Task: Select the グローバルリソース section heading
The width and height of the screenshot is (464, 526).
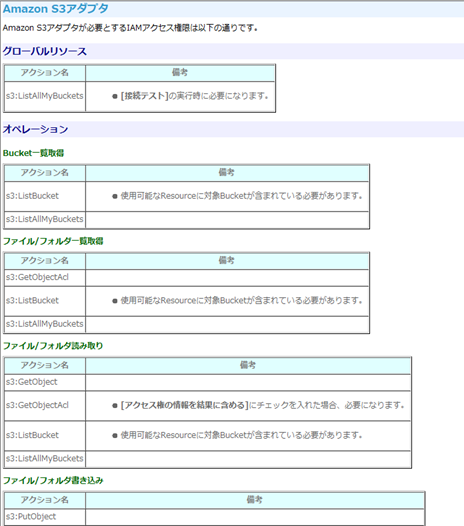Action: (x=45, y=51)
